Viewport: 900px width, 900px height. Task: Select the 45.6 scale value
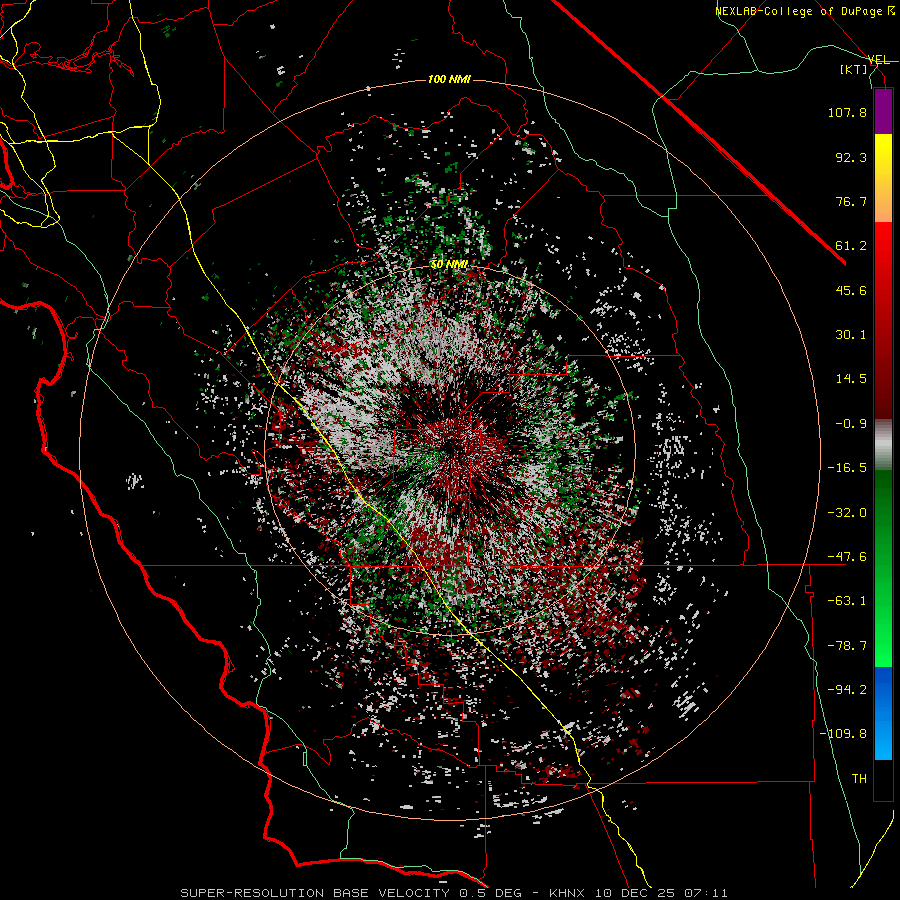tap(851, 290)
